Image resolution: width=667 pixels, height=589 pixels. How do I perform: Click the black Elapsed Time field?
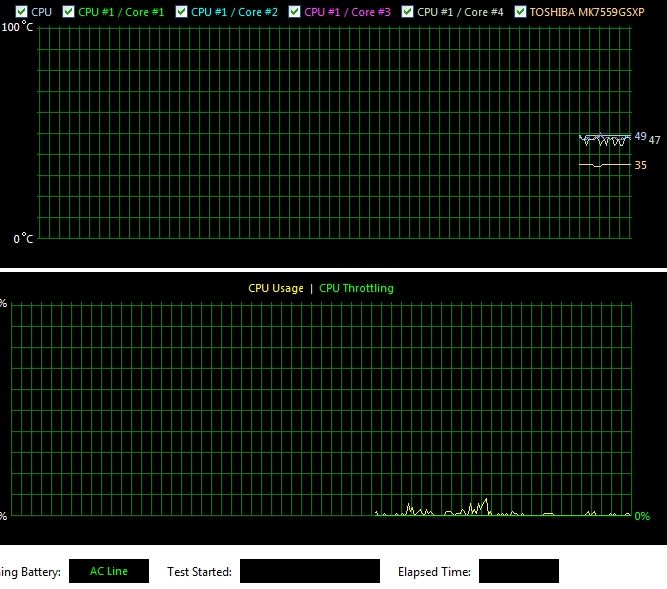519,571
